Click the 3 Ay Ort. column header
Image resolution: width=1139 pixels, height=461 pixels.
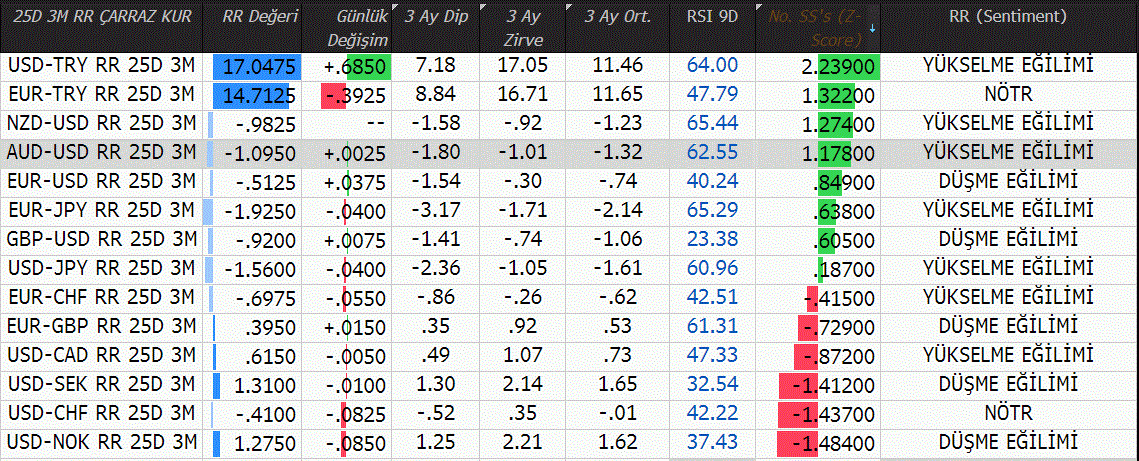pyautogui.click(x=619, y=16)
